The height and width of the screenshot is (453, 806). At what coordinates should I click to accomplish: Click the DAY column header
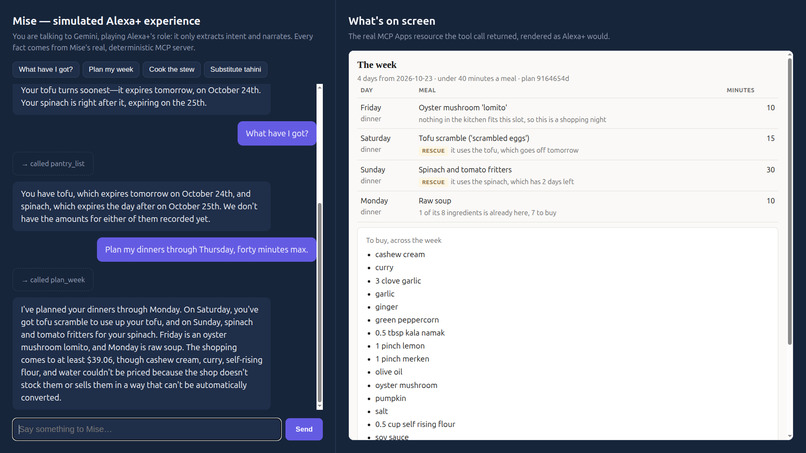[367, 90]
